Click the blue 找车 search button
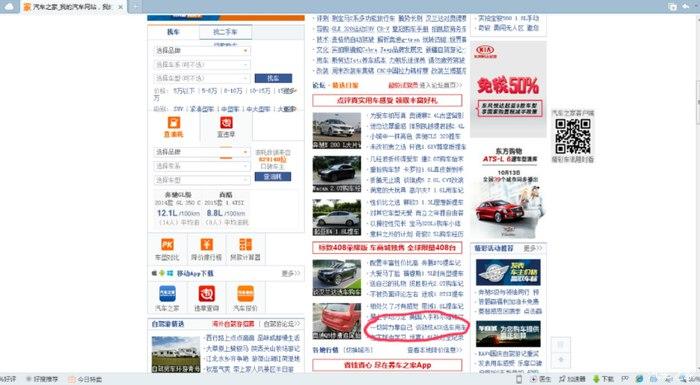The height and width of the screenshot is (385, 700). 273,78
